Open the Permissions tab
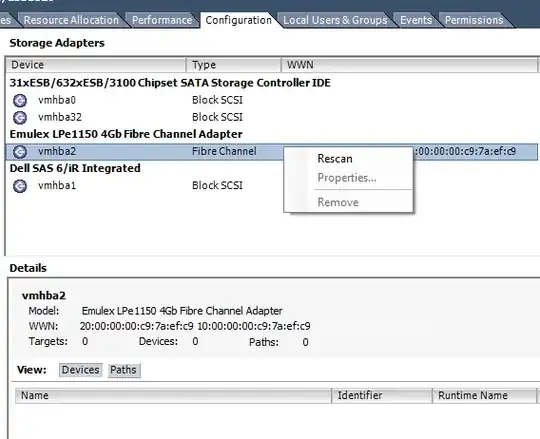 474,20
